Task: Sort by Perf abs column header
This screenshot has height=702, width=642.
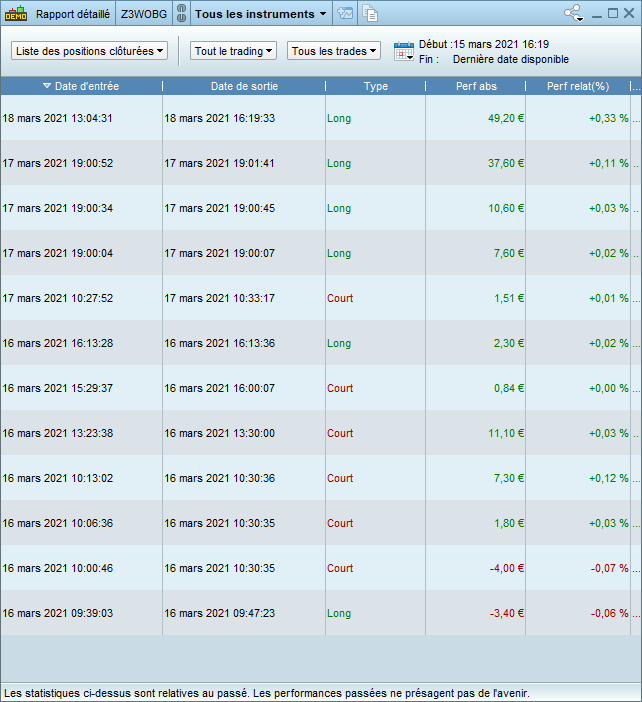Action: pyautogui.click(x=476, y=86)
